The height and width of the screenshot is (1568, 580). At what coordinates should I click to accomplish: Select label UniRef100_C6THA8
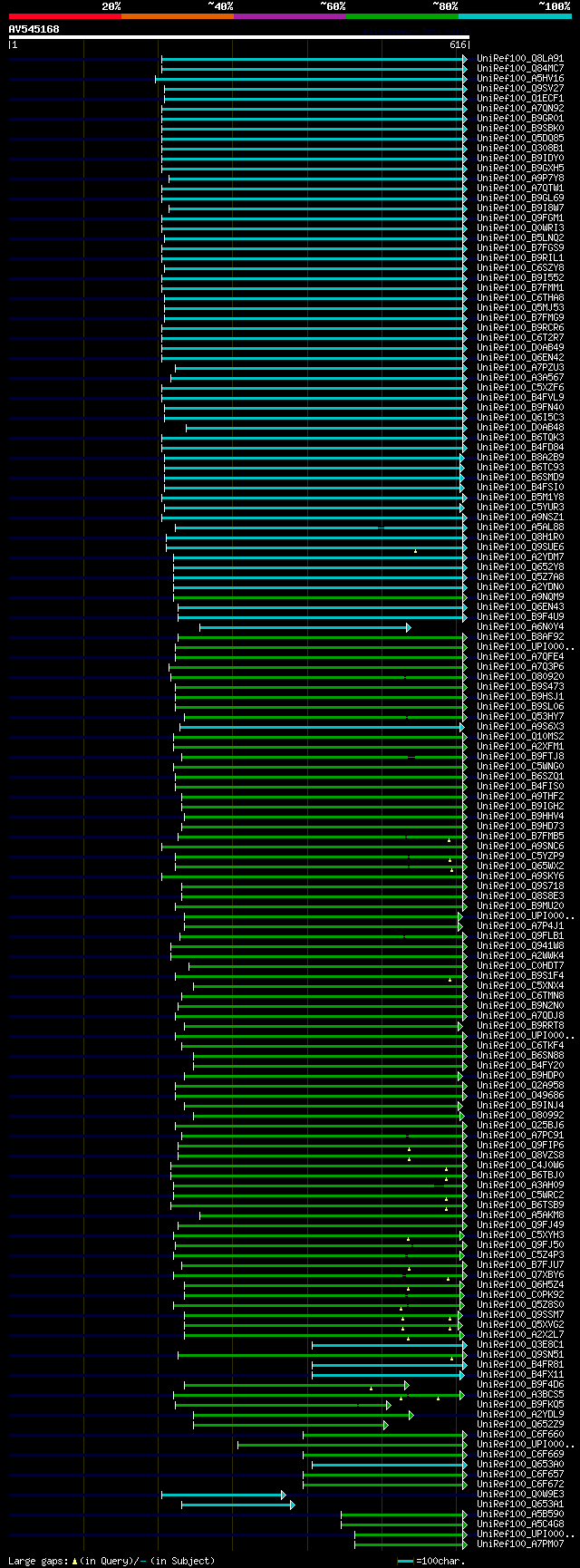tap(520, 297)
